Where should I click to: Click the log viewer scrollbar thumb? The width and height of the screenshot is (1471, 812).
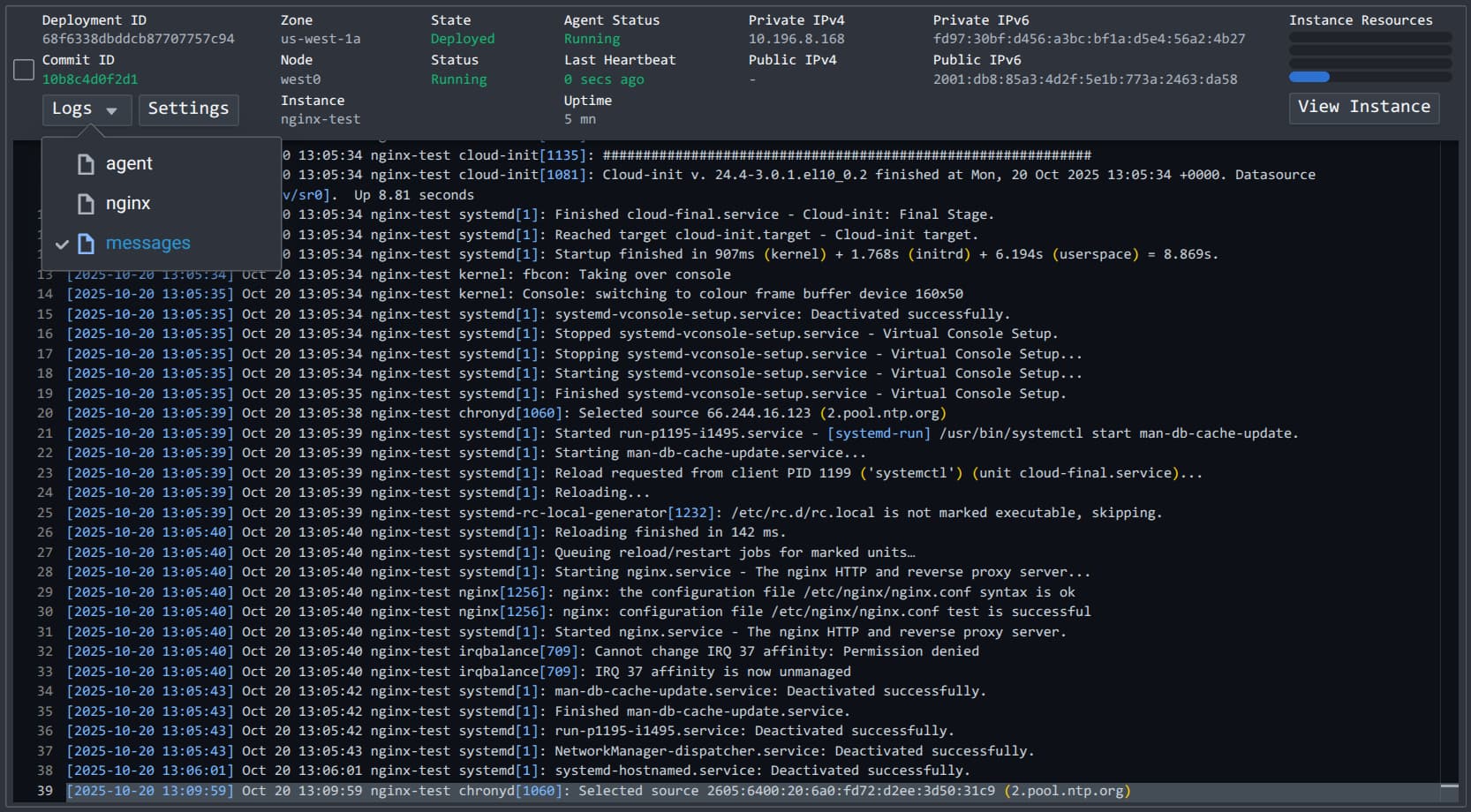(x=1449, y=786)
